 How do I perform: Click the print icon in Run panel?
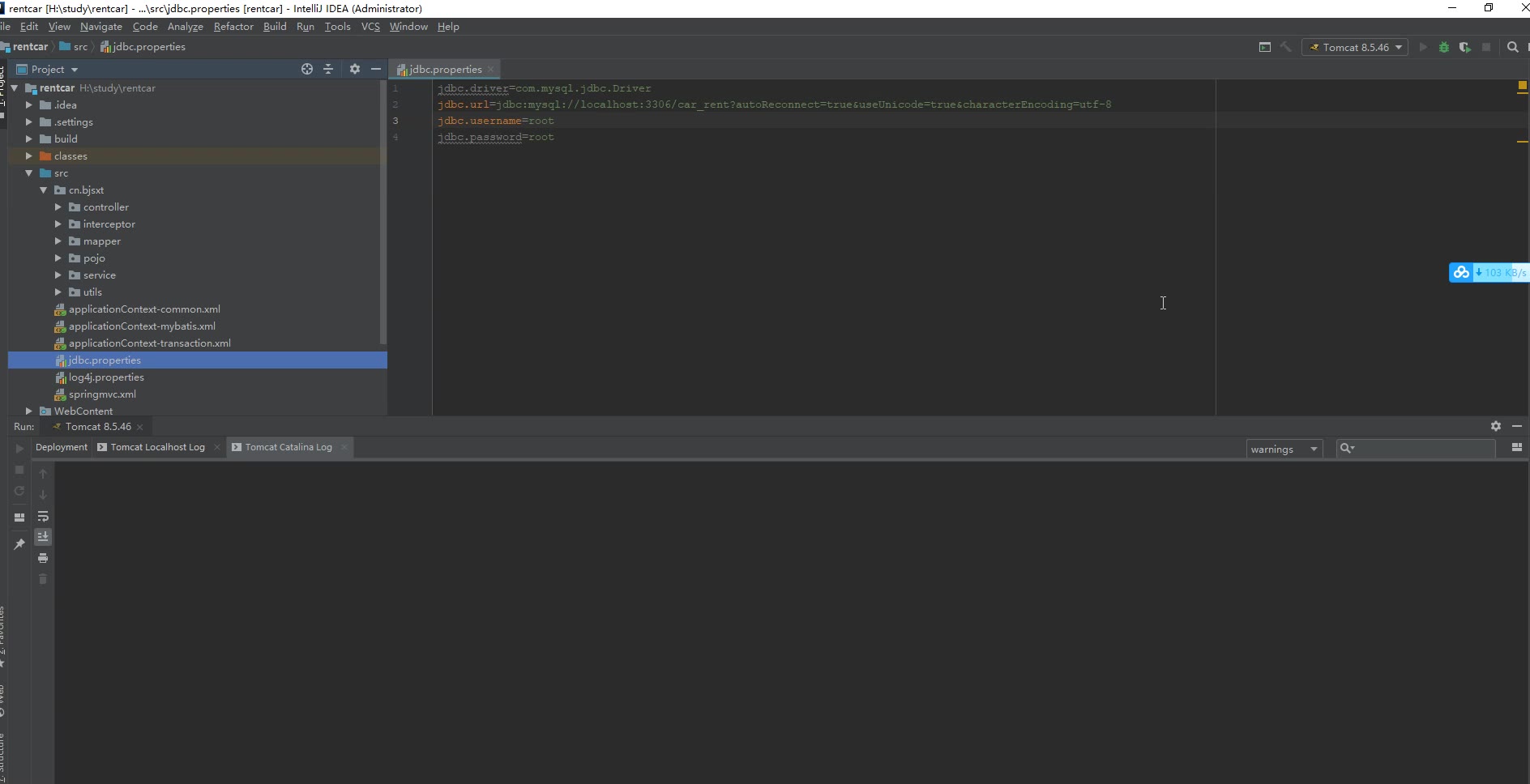tap(43, 558)
